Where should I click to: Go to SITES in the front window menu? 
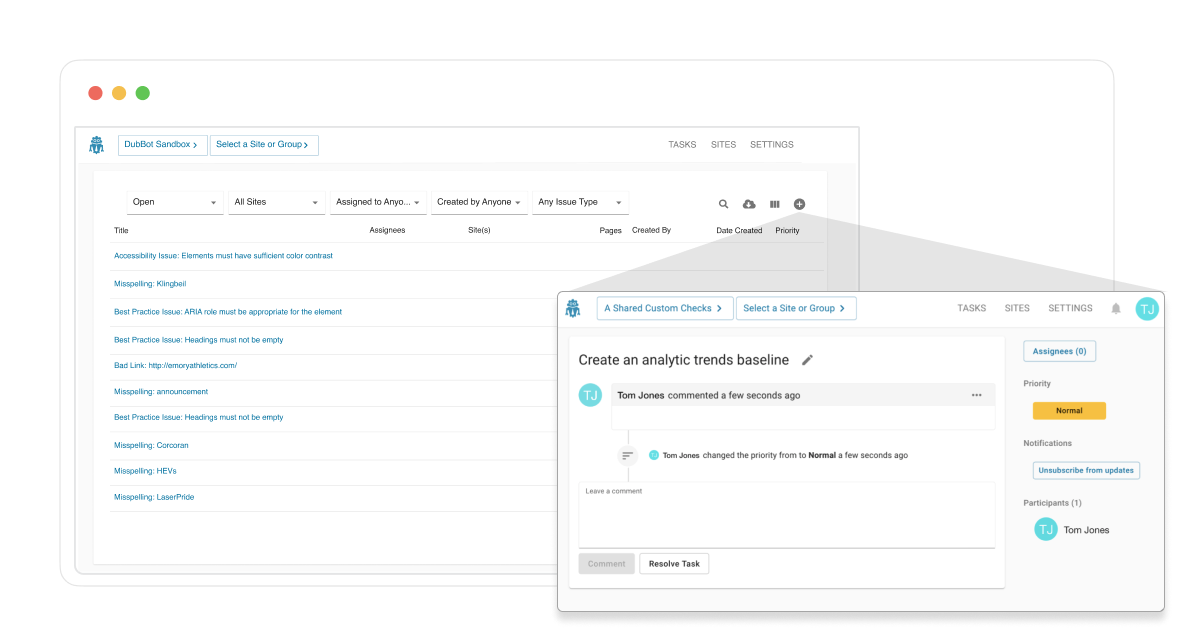(1017, 309)
